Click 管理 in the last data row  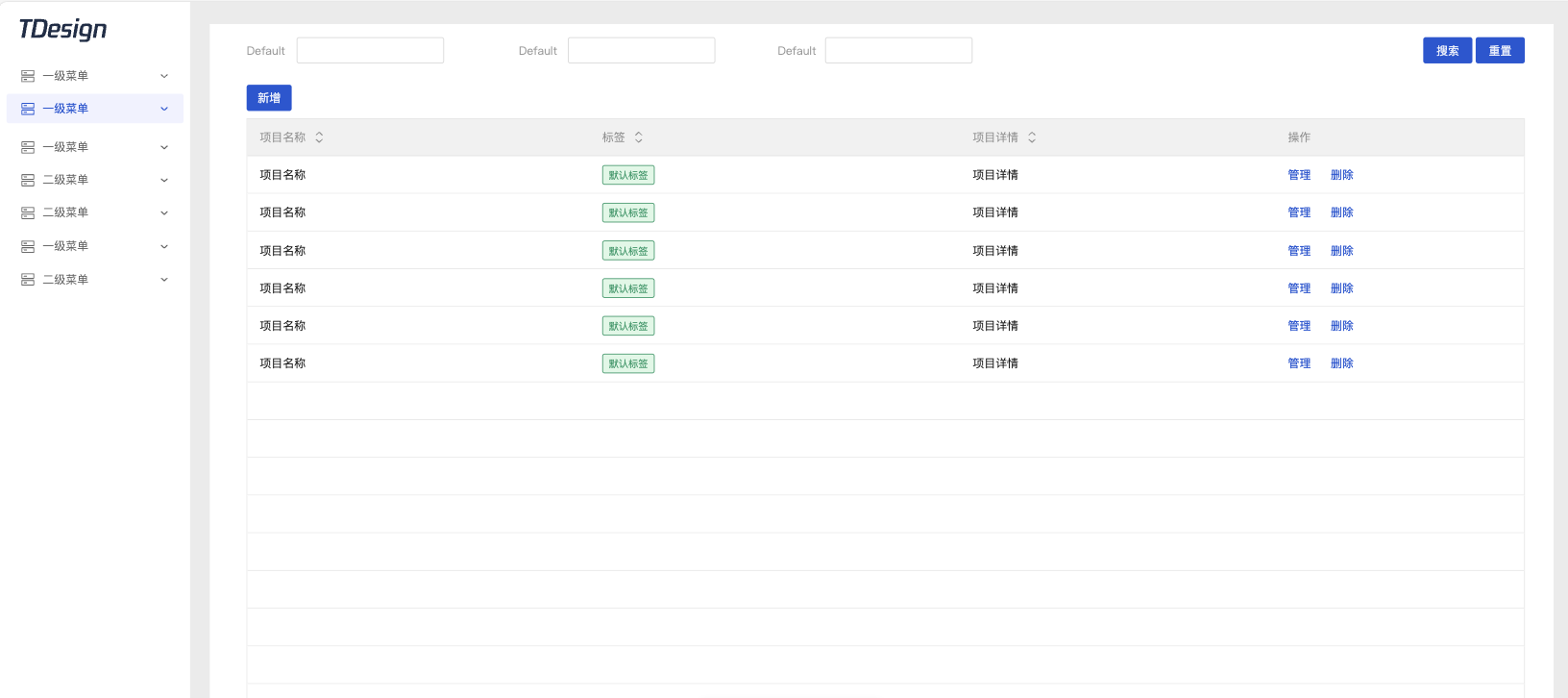click(x=1299, y=363)
